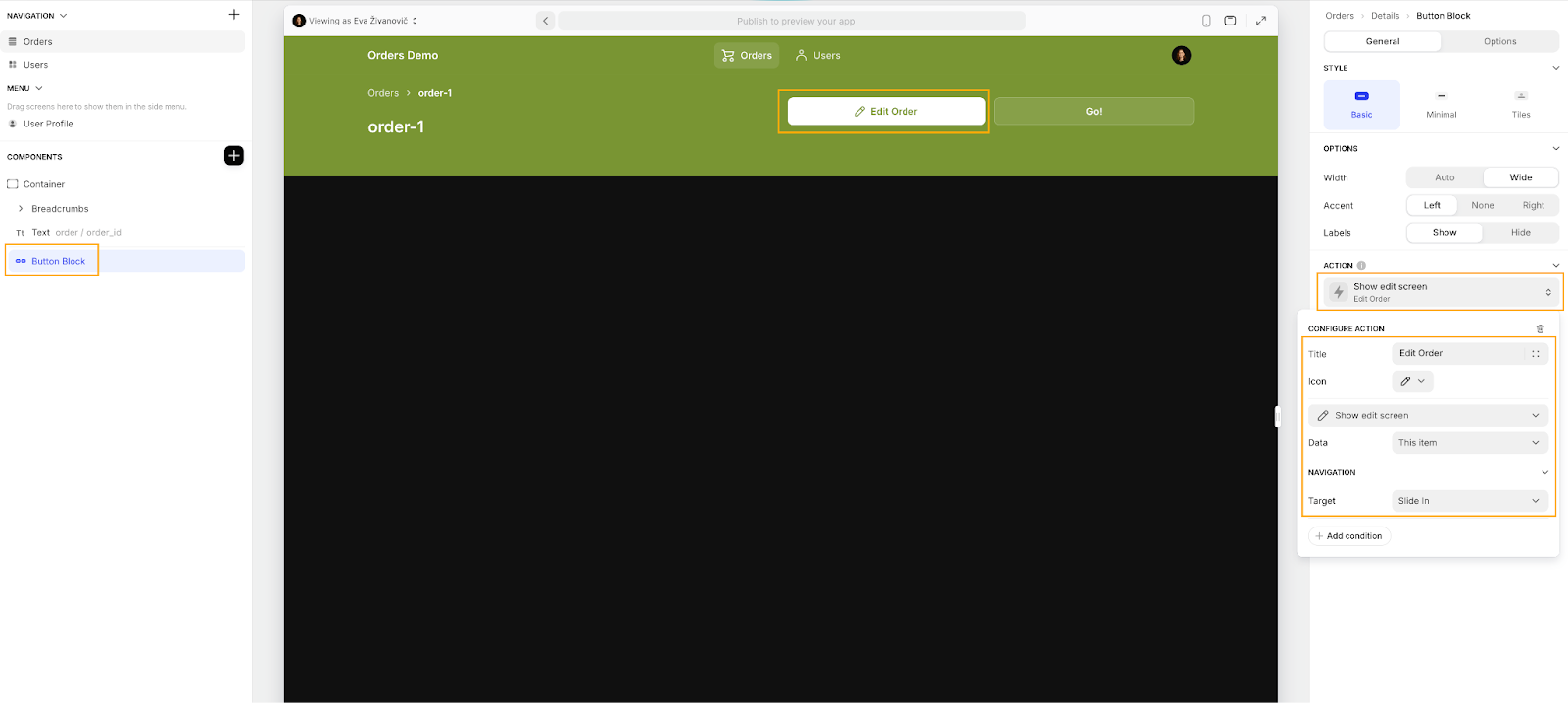Click the back arrow in preview bar
Screen dimensions: 1568x703
pos(546,21)
